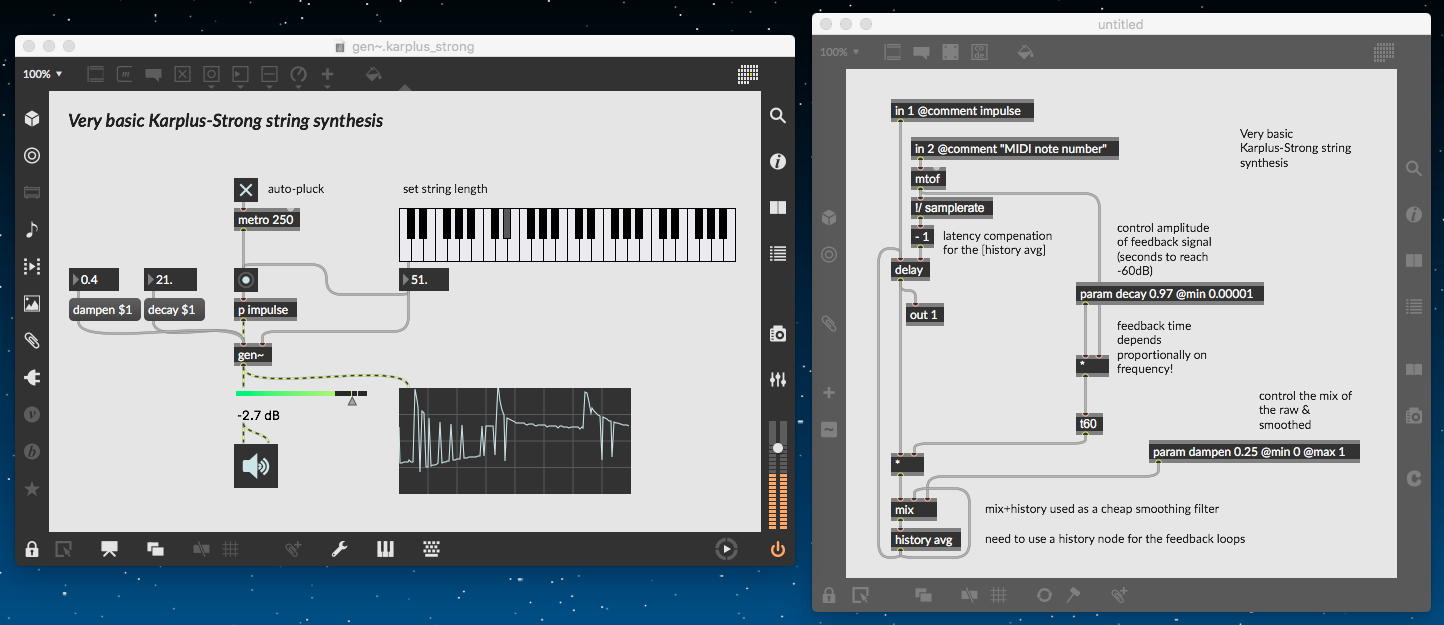1444x625 pixels.
Task: Click the decay $1 message box
Action: click(x=175, y=310)
